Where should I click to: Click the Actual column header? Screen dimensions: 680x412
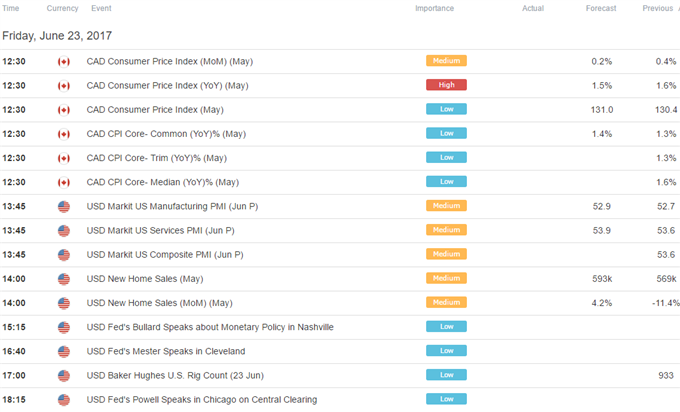[x=533, y=8]
